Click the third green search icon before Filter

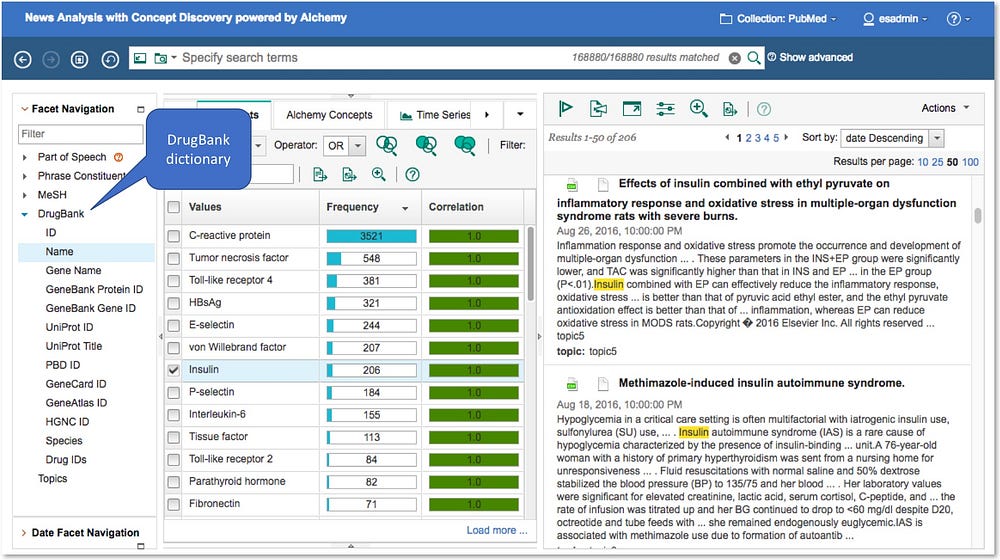coord(465,145)
